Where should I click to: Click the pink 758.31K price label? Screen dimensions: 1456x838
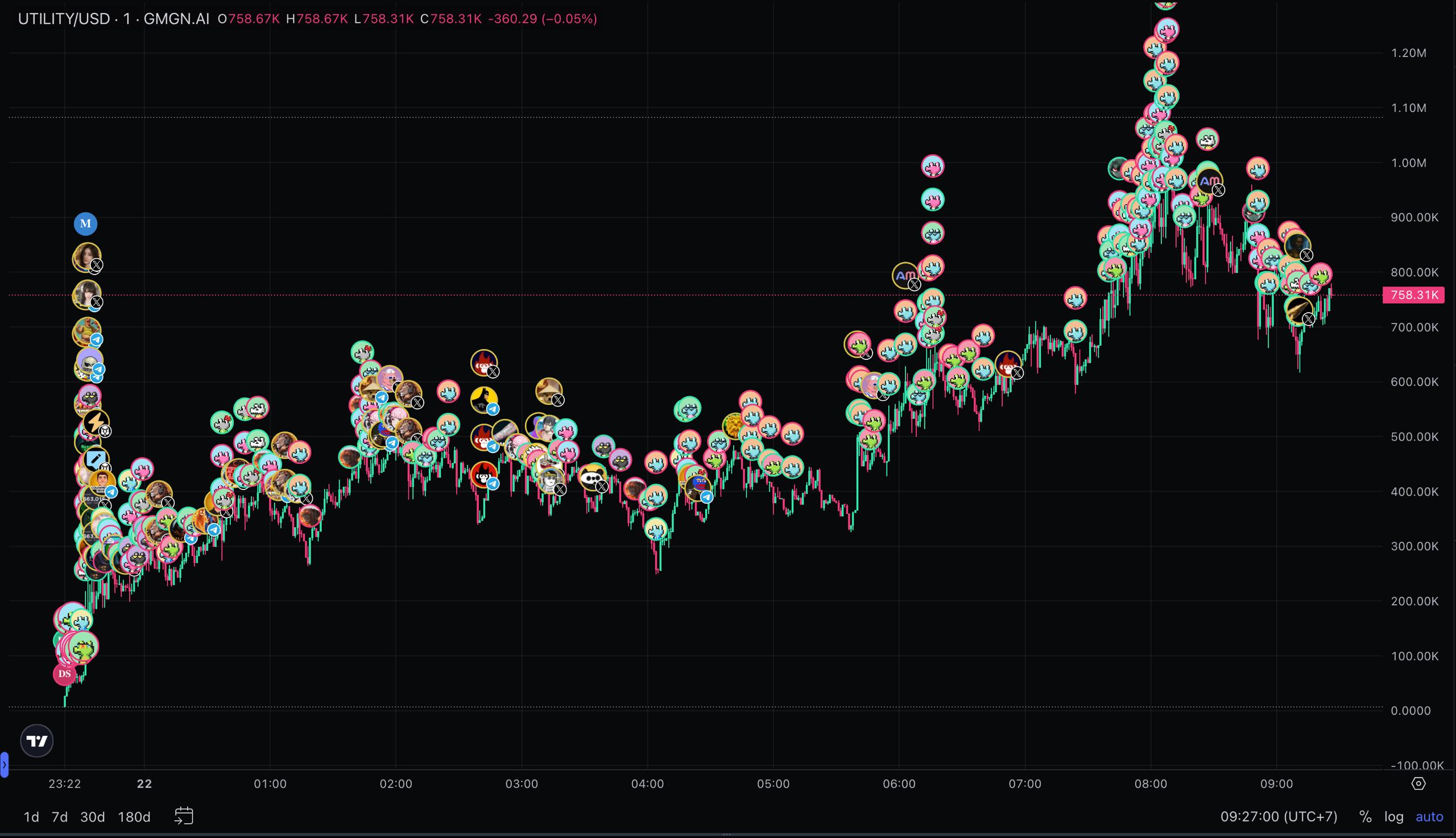(1413, 295)
